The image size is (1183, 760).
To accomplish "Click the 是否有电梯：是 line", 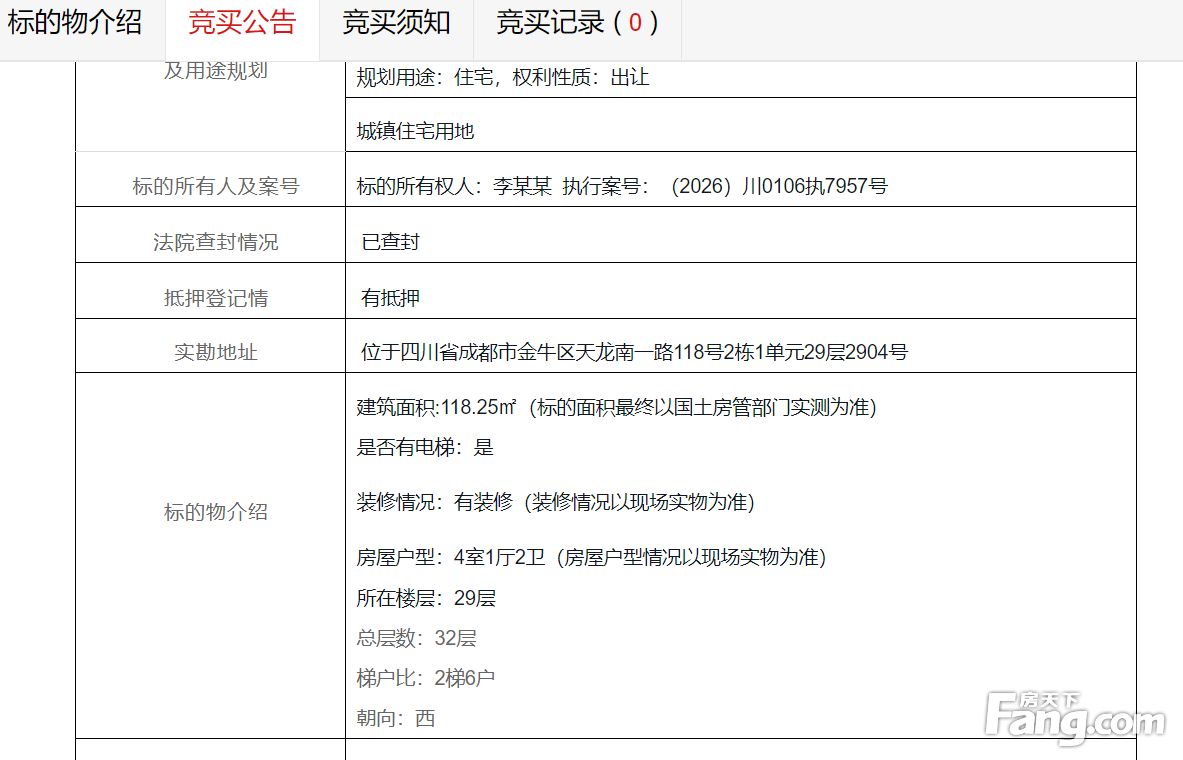I will pyautogui.click(x=425, y=447).
